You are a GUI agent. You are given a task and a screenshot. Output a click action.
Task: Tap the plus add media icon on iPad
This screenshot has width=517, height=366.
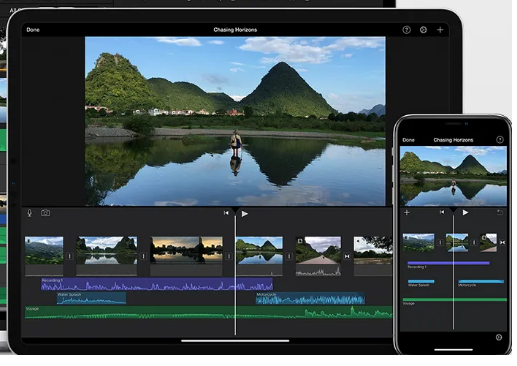440,30
